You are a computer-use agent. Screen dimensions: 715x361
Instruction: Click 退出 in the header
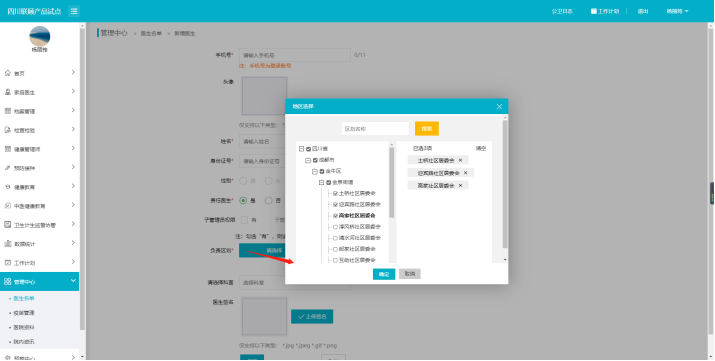[643, 11]
